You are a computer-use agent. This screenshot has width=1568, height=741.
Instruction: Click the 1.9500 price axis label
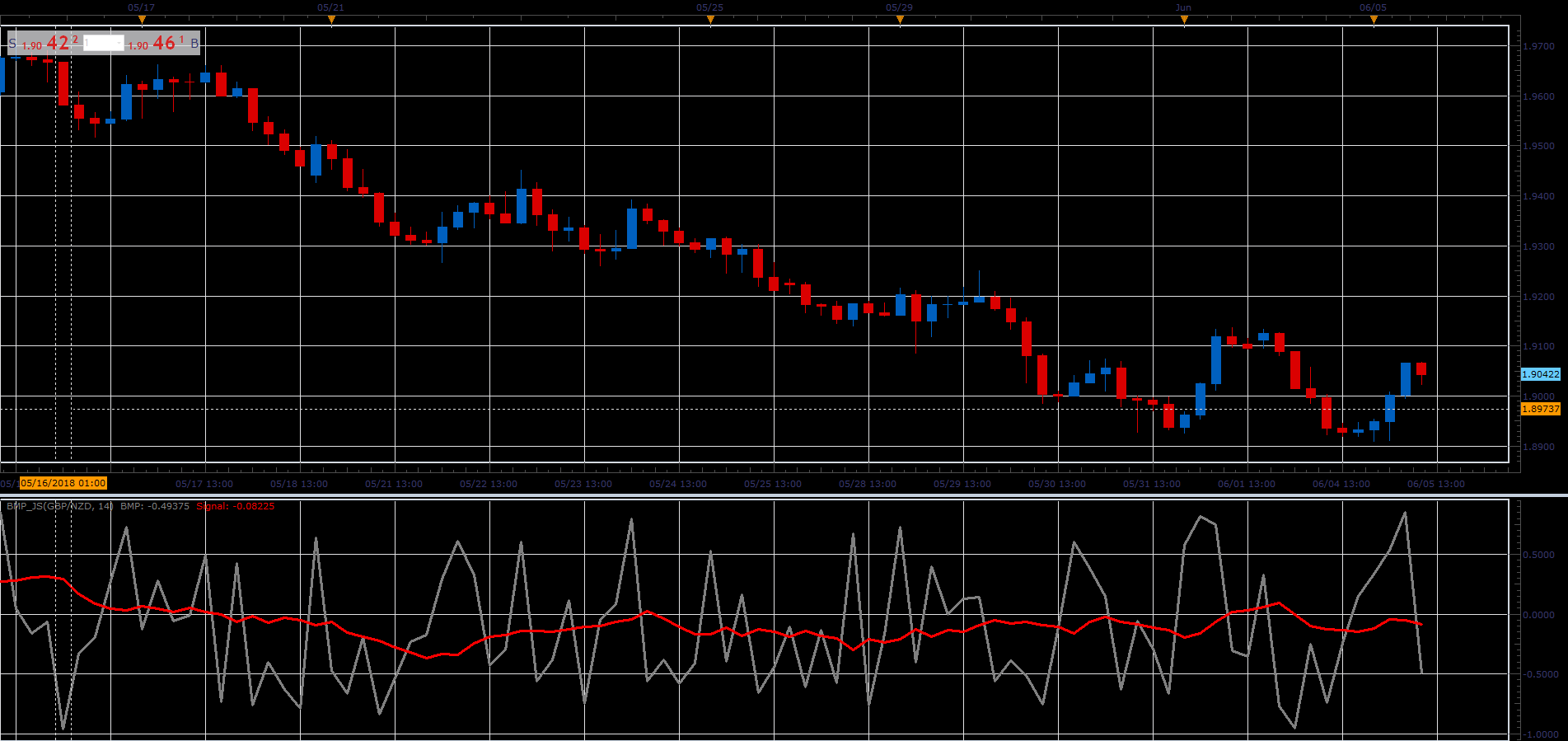pyautogui.click(x=1539, y=146)
